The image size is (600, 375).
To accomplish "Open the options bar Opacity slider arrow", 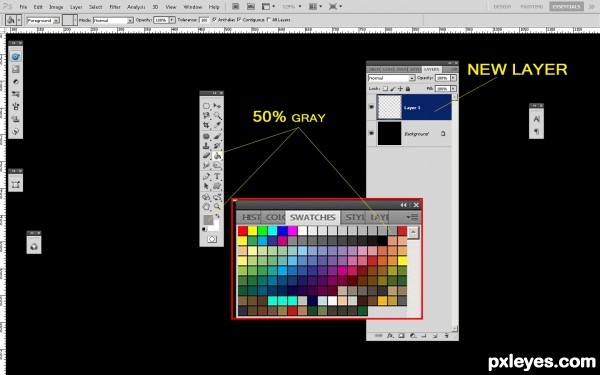I will pyautogui.click(x=172, y=20).
